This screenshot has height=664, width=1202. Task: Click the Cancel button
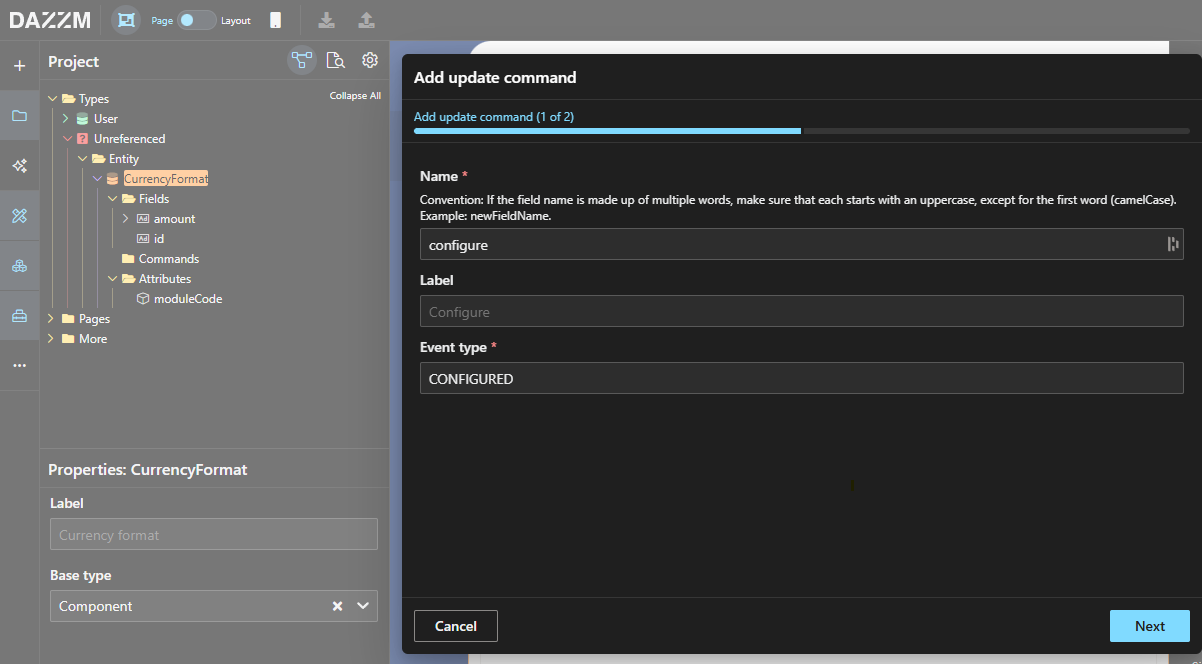point(455,626)
